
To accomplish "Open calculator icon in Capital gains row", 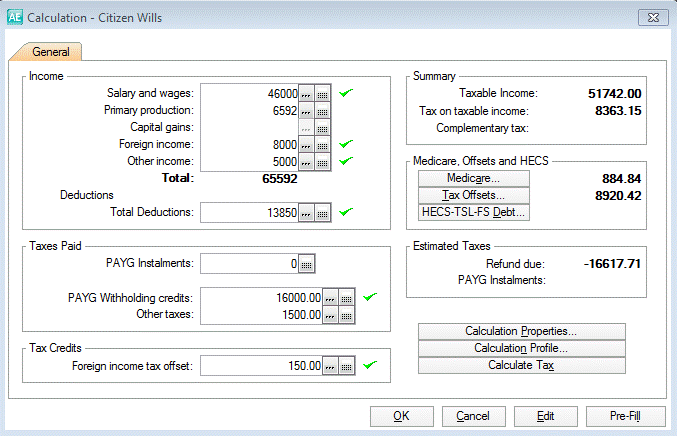I will [x=322, y=128].
